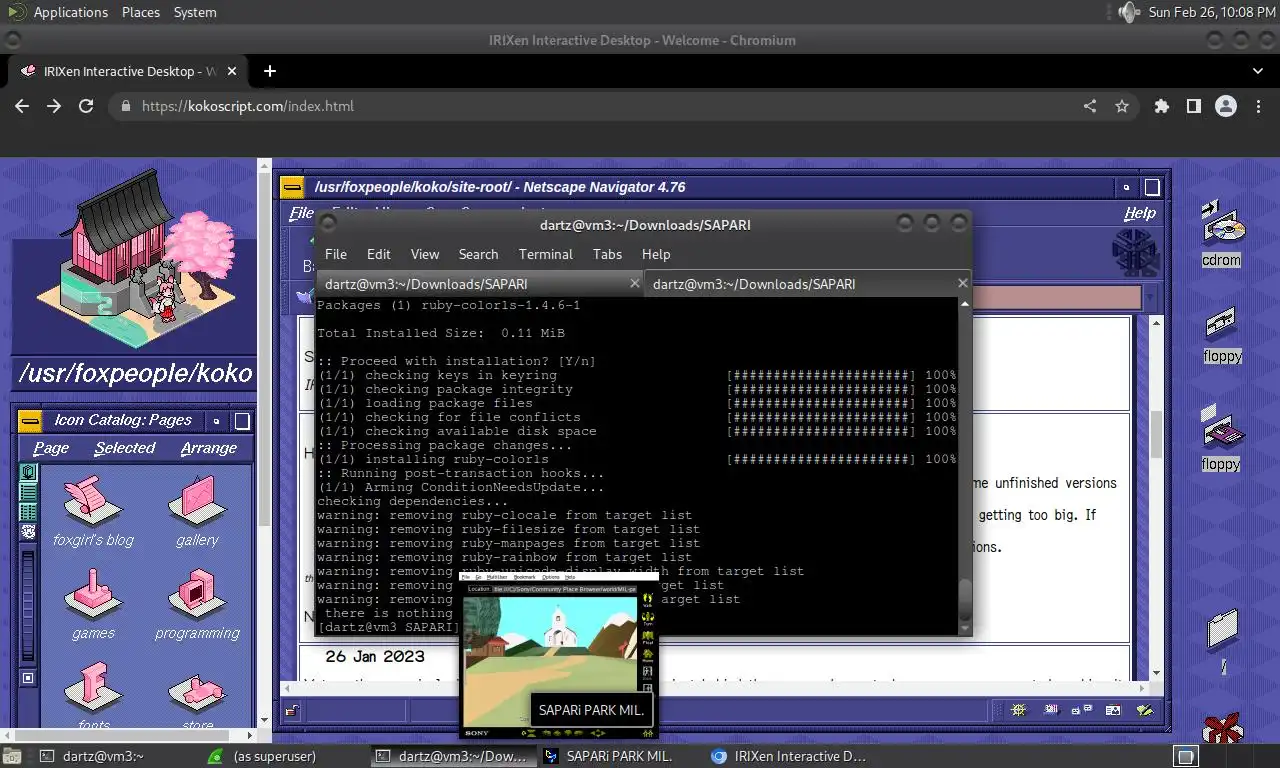Open the foxgirl's blog page icon
This screenshot has height=768, width=1280.
point(92,500)
